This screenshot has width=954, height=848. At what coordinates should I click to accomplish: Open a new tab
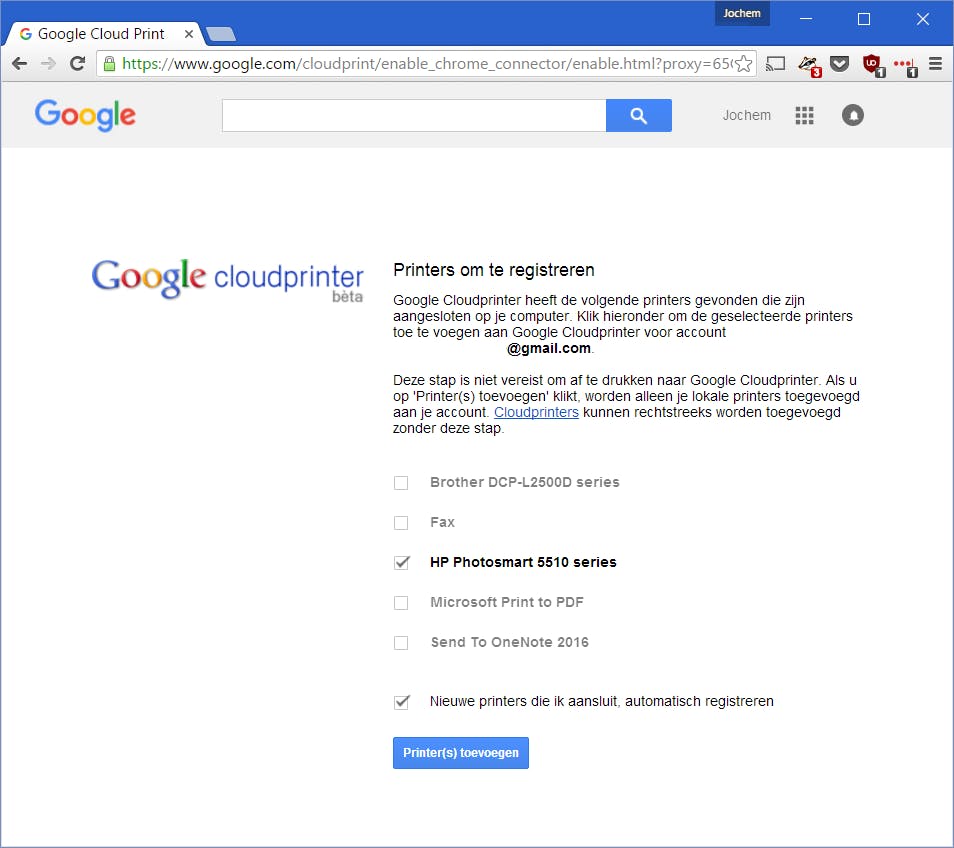tap(221, 34)
